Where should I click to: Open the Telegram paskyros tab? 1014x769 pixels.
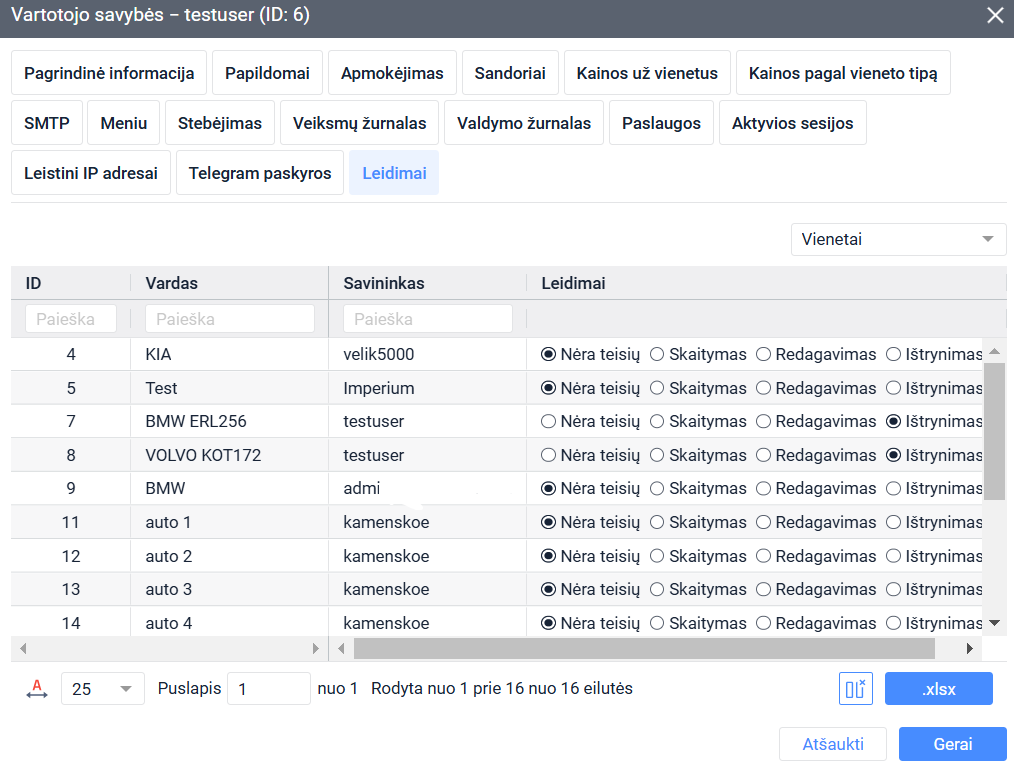click(260, 173)
